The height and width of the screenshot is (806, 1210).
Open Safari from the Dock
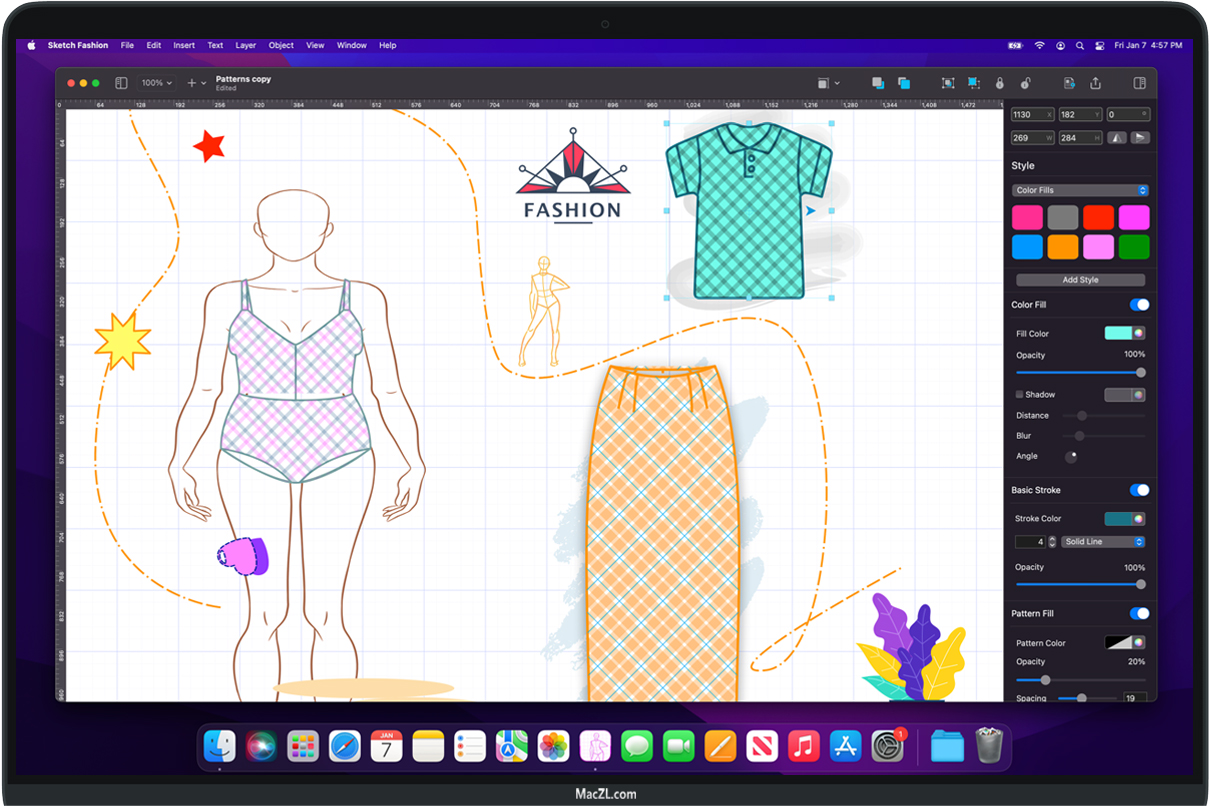345,746
